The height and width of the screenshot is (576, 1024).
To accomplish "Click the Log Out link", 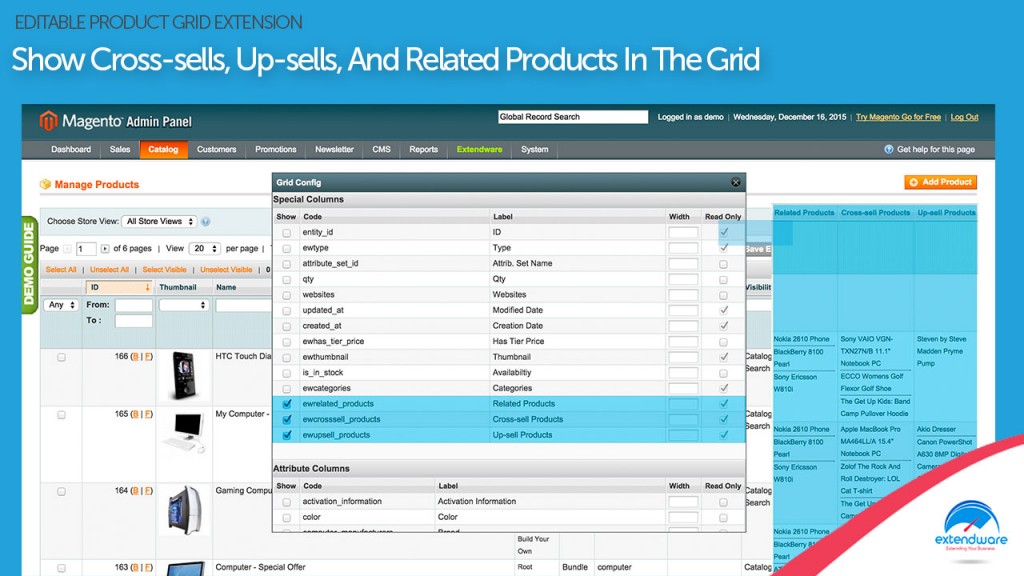I will [964, 118].
